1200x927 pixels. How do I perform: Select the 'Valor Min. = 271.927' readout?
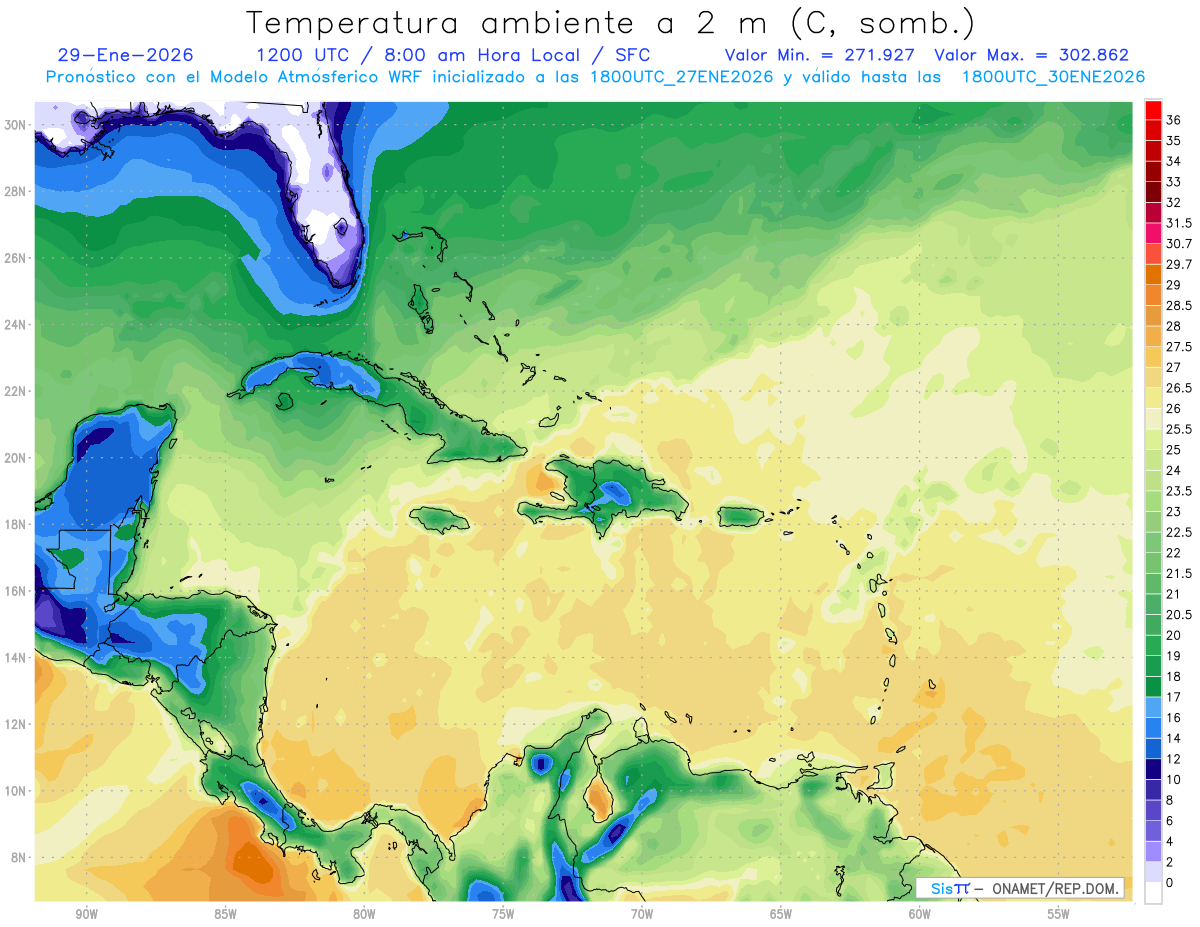(x=820, y=55)
